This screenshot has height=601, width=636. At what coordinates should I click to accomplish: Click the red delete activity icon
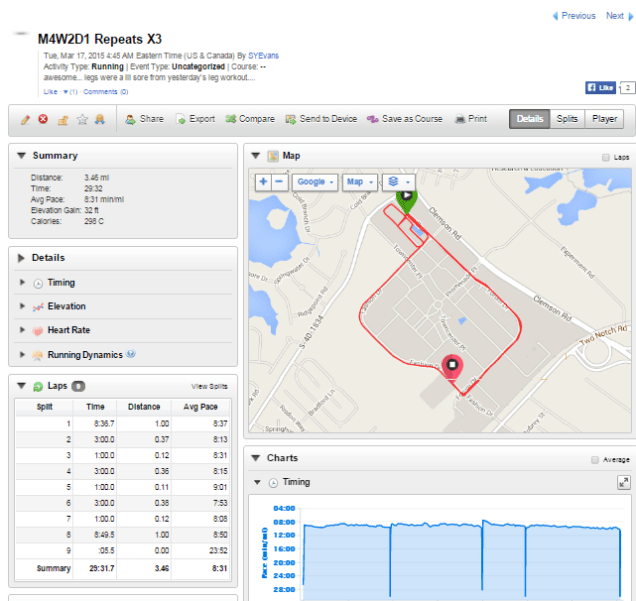pos(43,119)
